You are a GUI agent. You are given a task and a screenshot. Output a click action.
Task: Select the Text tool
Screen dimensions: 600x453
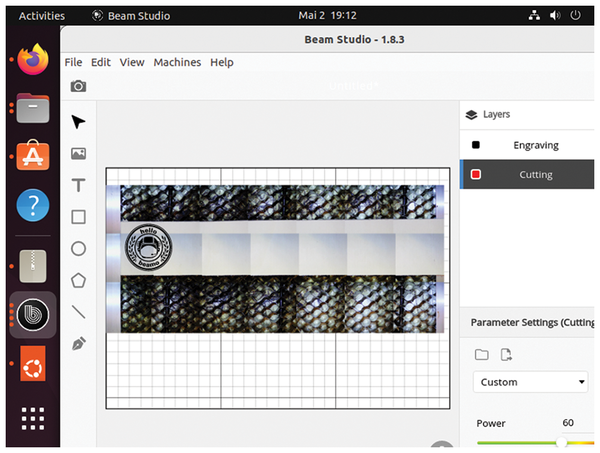78,185
